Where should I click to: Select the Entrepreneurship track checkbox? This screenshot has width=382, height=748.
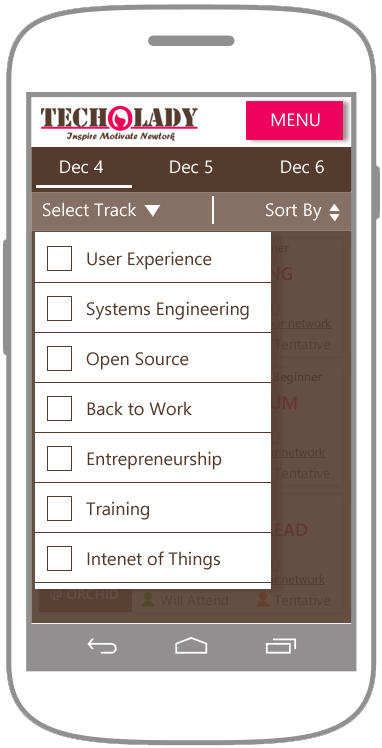click(60, 458)
